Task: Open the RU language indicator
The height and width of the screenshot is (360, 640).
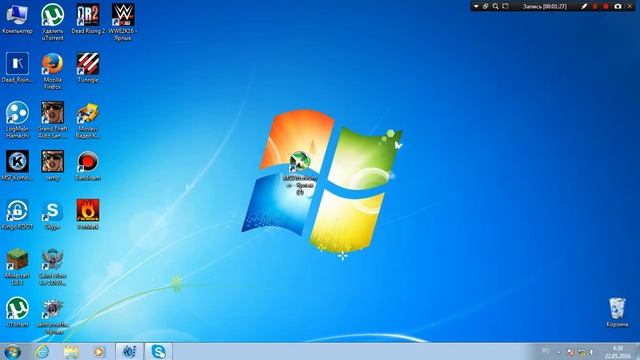Action: (x=546, y=351)
